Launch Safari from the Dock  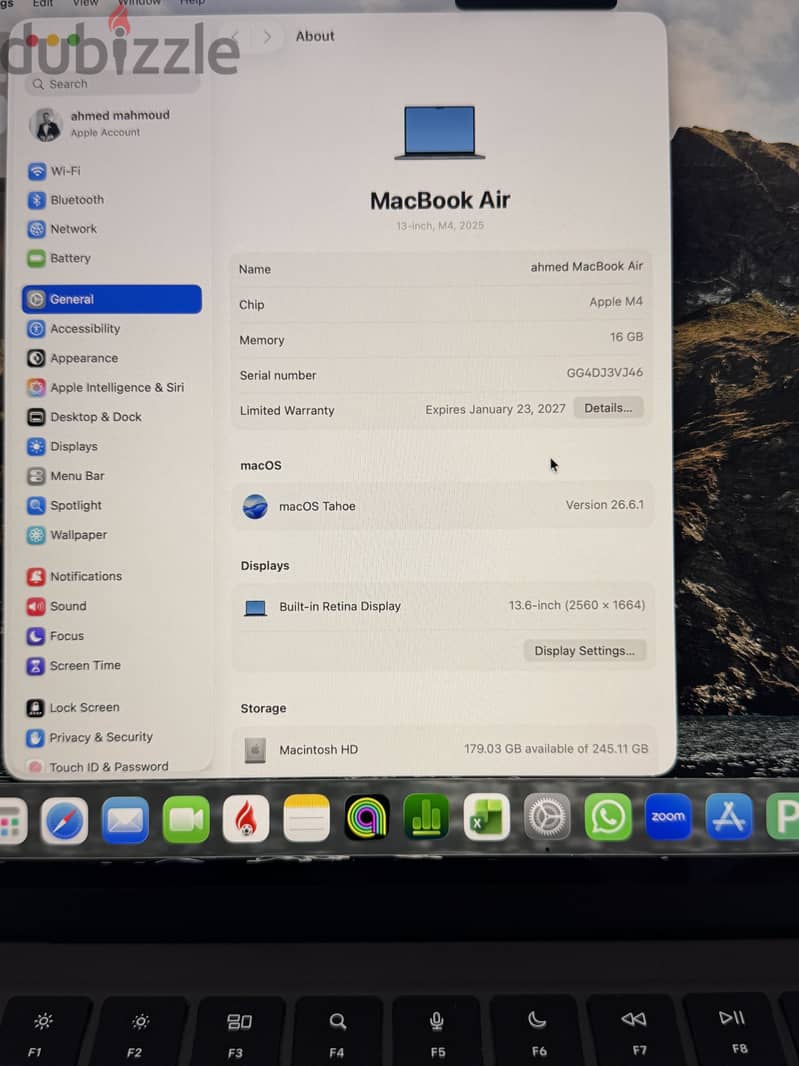click(x=65, y=821)
